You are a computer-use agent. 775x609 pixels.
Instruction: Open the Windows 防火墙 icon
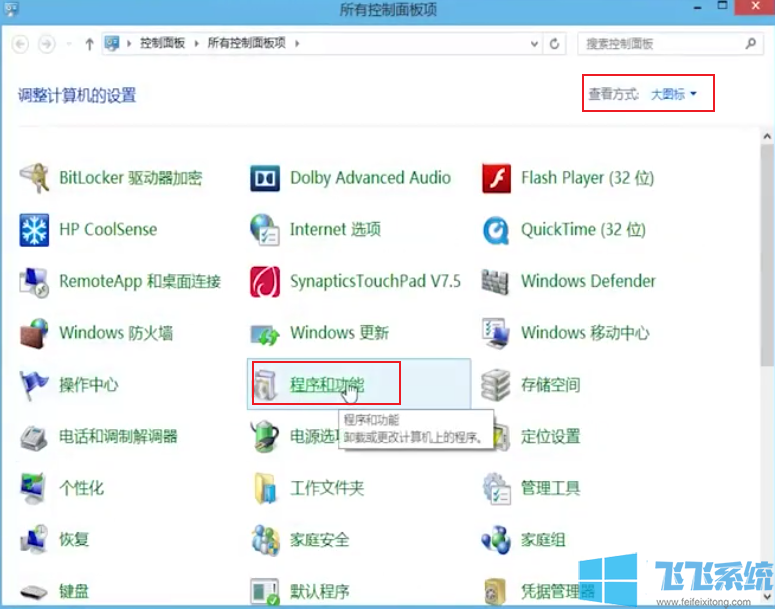pyautogui.click(x=34, y=334)
